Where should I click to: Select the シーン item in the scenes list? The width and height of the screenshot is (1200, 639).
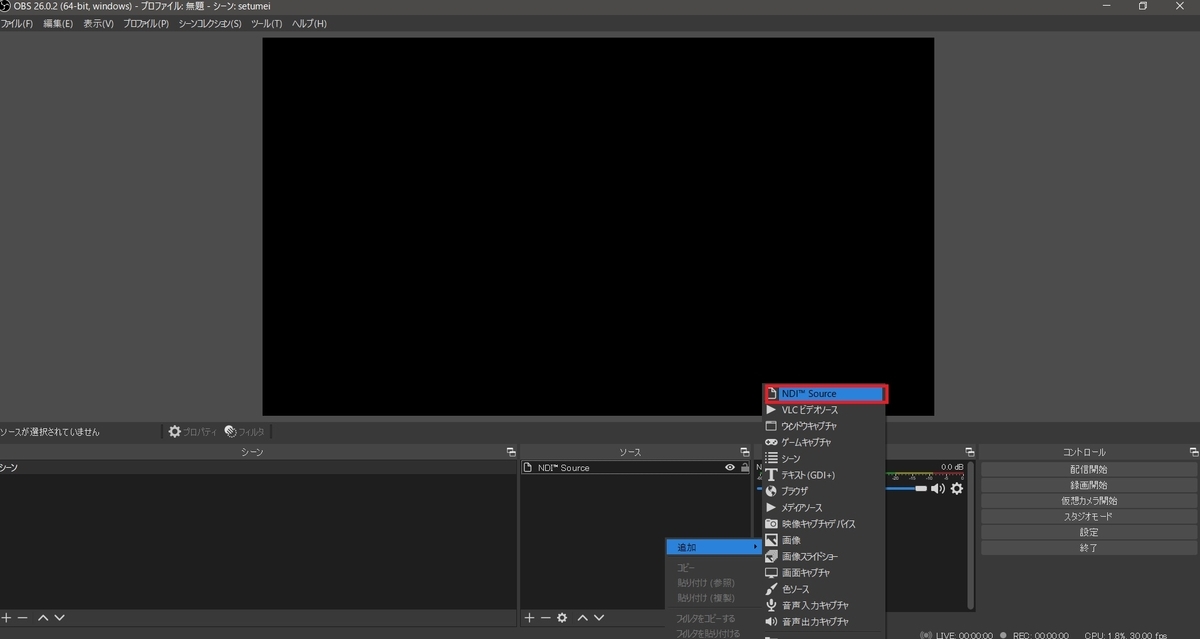point(258,468)
